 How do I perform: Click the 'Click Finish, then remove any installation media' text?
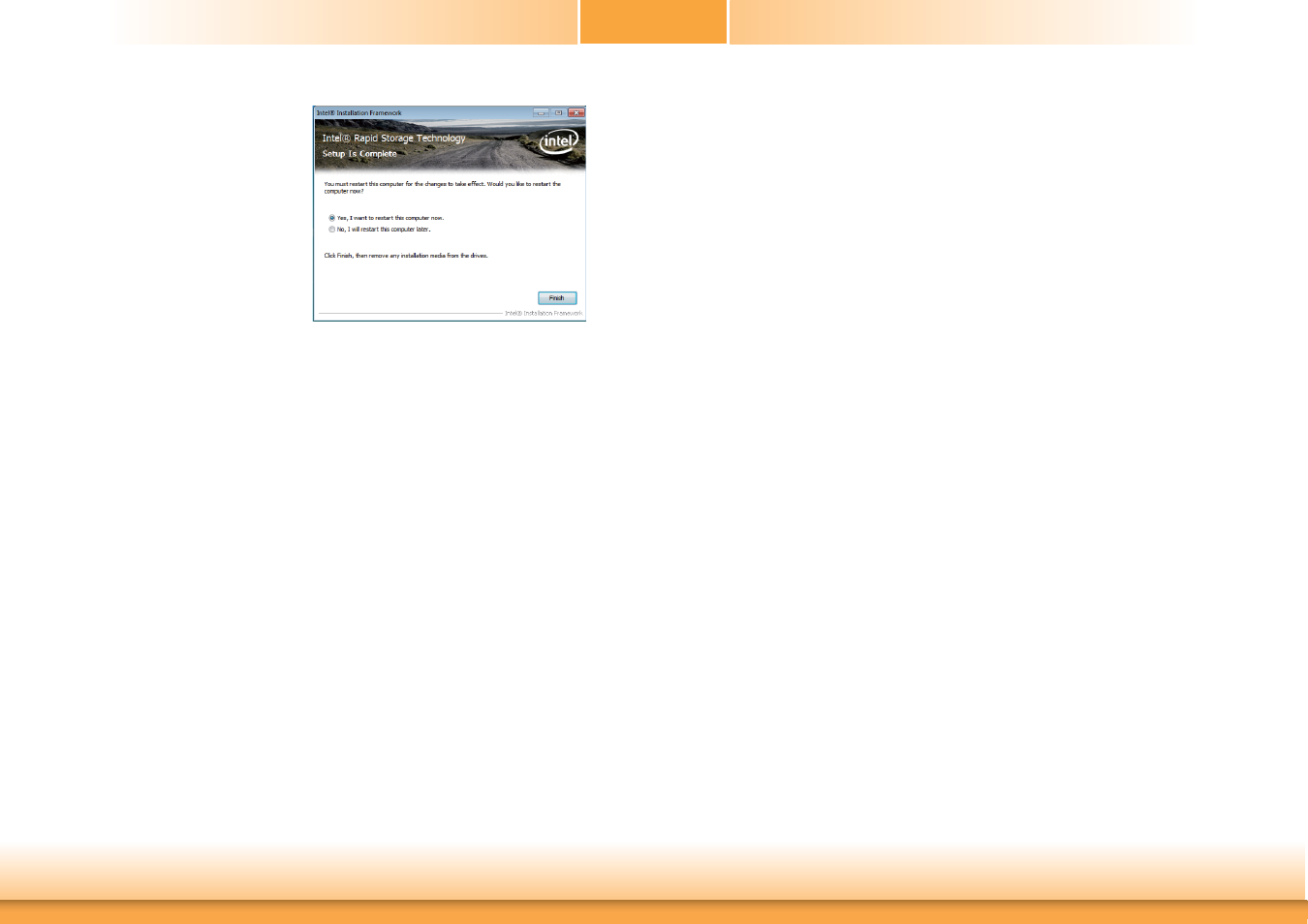tap(406, 256)
